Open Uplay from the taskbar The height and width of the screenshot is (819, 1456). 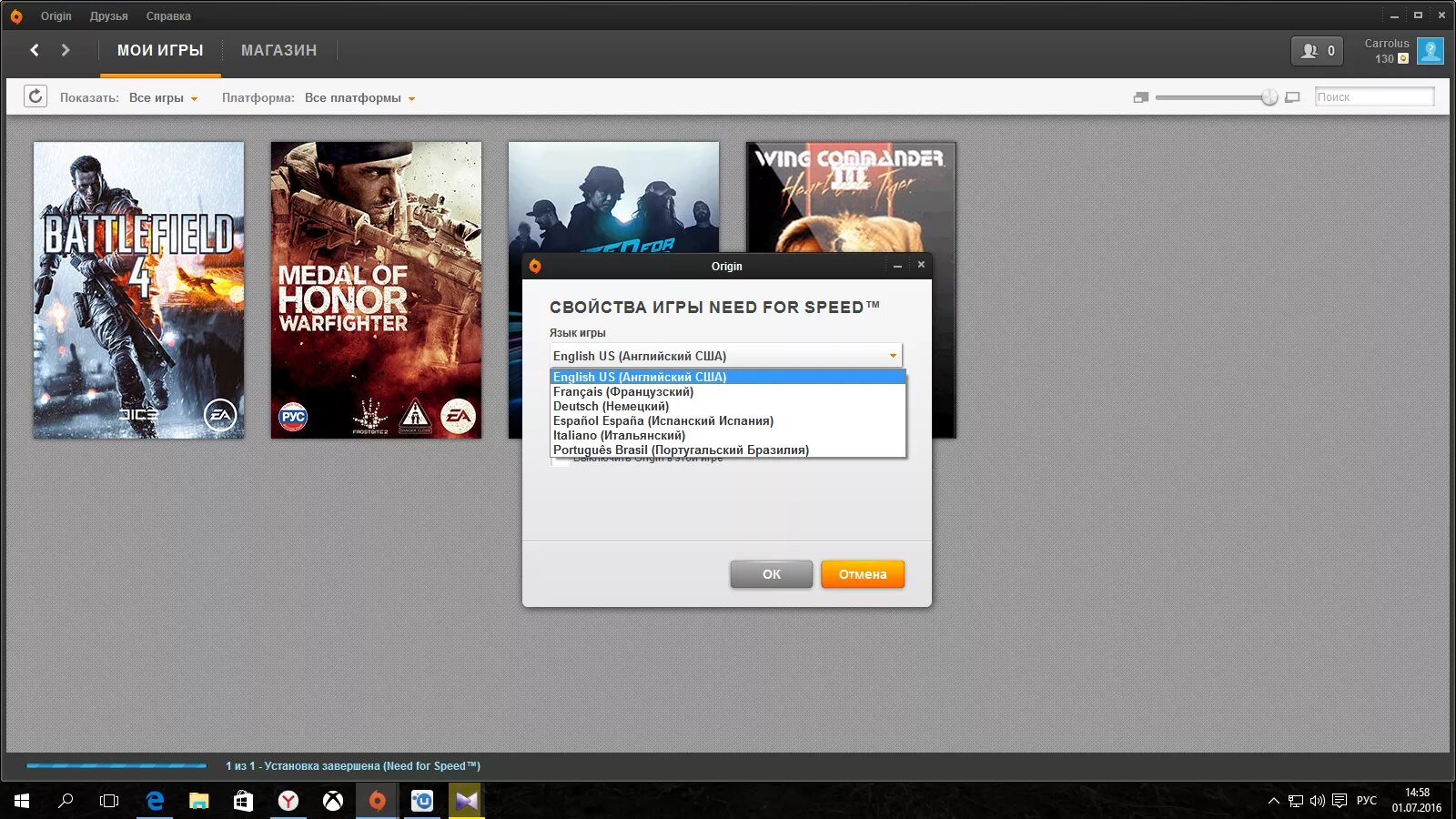pos(422,801)
